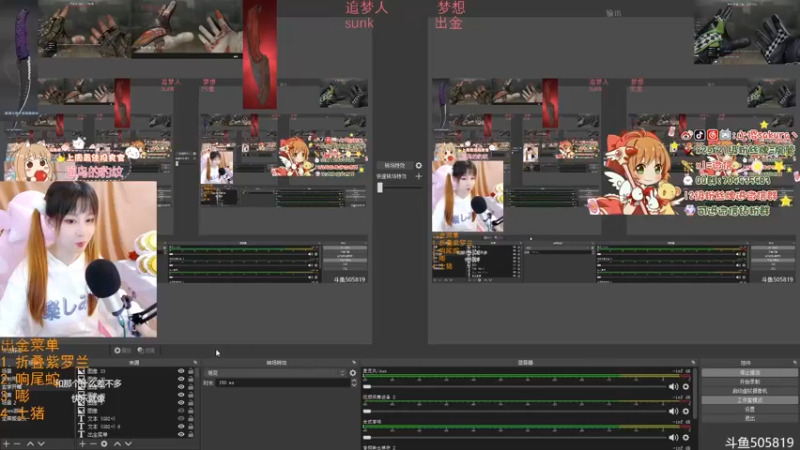This screenshot has width=800, height=450.
Task: Hide the 图像 33 source
Action: pos(181,371)
